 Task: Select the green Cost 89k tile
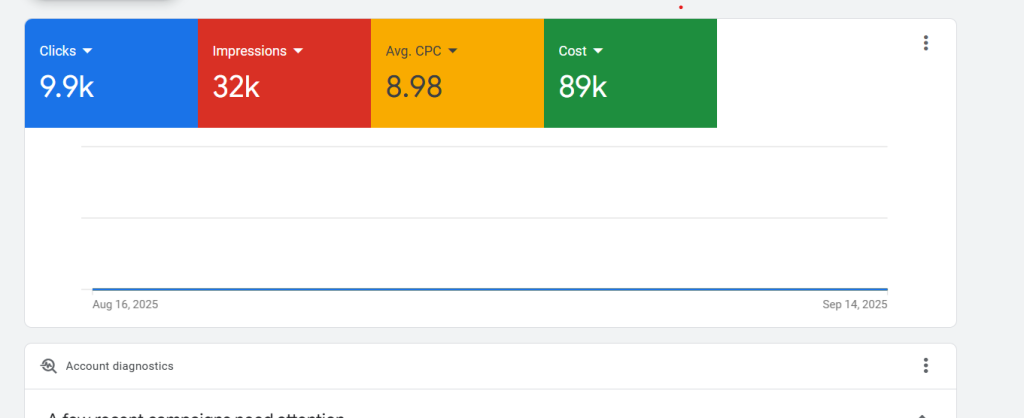click(x=630, y=73)
